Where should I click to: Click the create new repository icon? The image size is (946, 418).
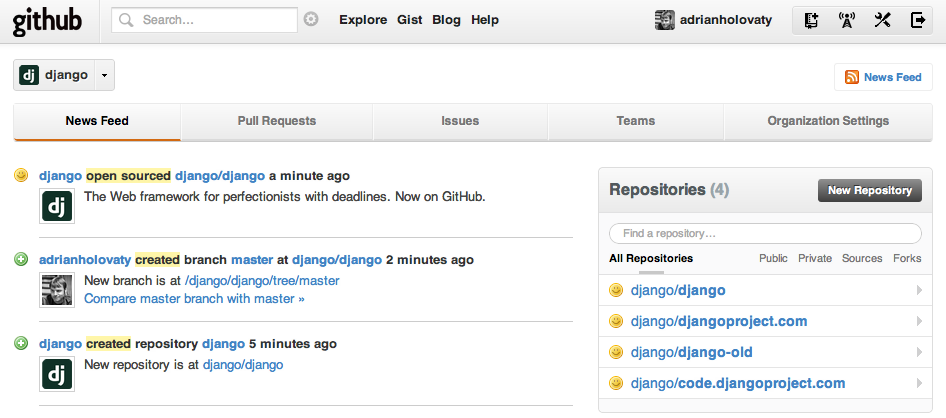pos(812,20)
